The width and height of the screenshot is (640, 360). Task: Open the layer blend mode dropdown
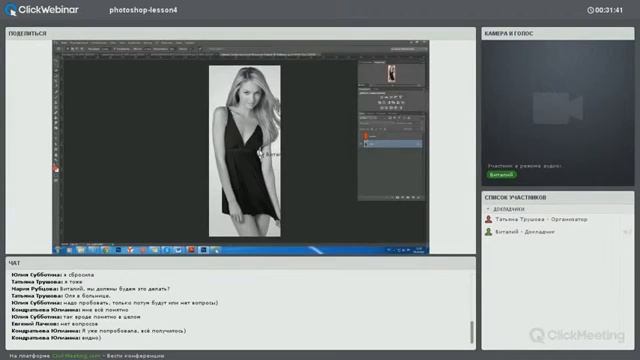pos(377,123)
